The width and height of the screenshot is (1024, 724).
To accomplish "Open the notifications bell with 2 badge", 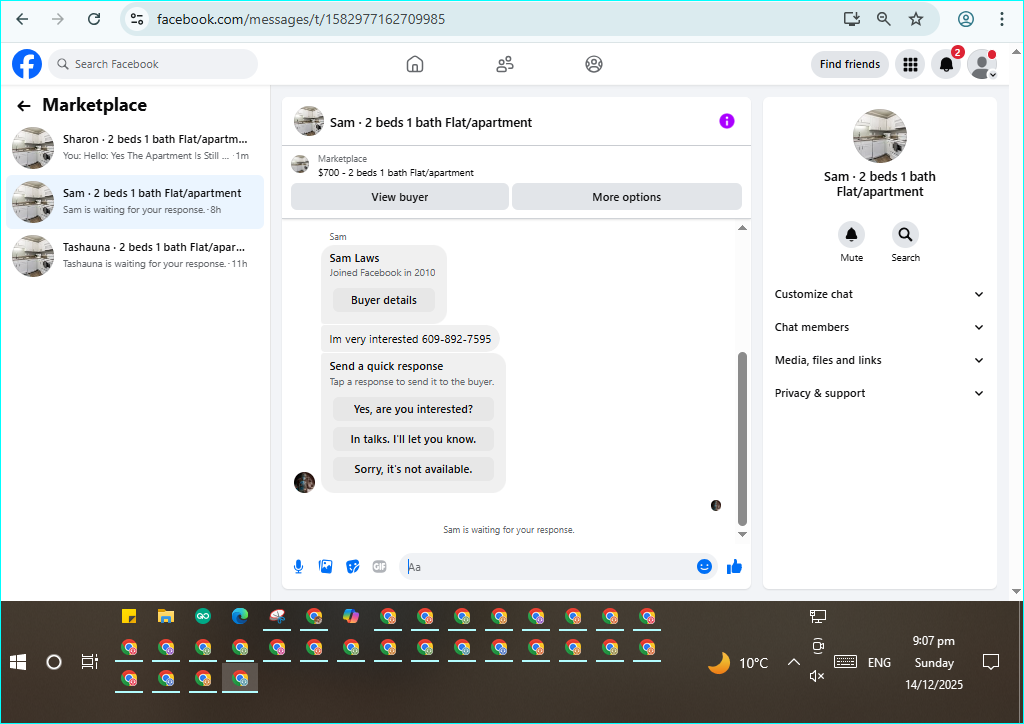I will [946, 64].
